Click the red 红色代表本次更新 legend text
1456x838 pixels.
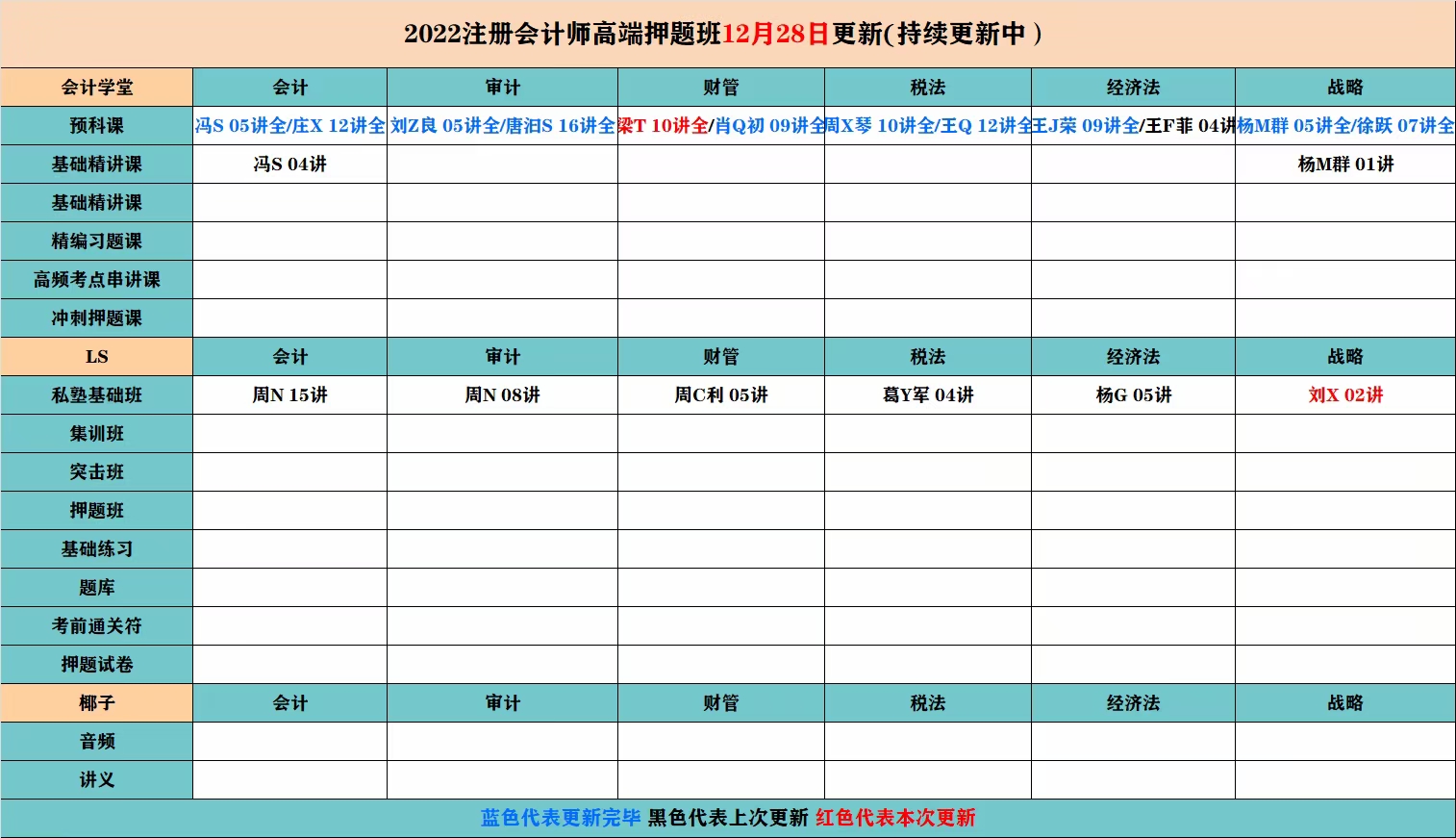point(895,818)
